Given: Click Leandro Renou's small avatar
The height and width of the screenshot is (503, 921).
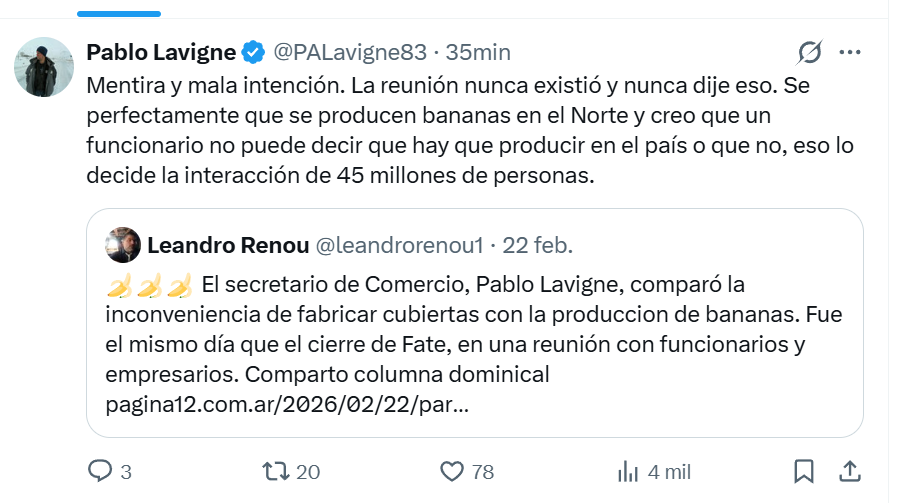Looking at the screenshot, I should (123, 245).
